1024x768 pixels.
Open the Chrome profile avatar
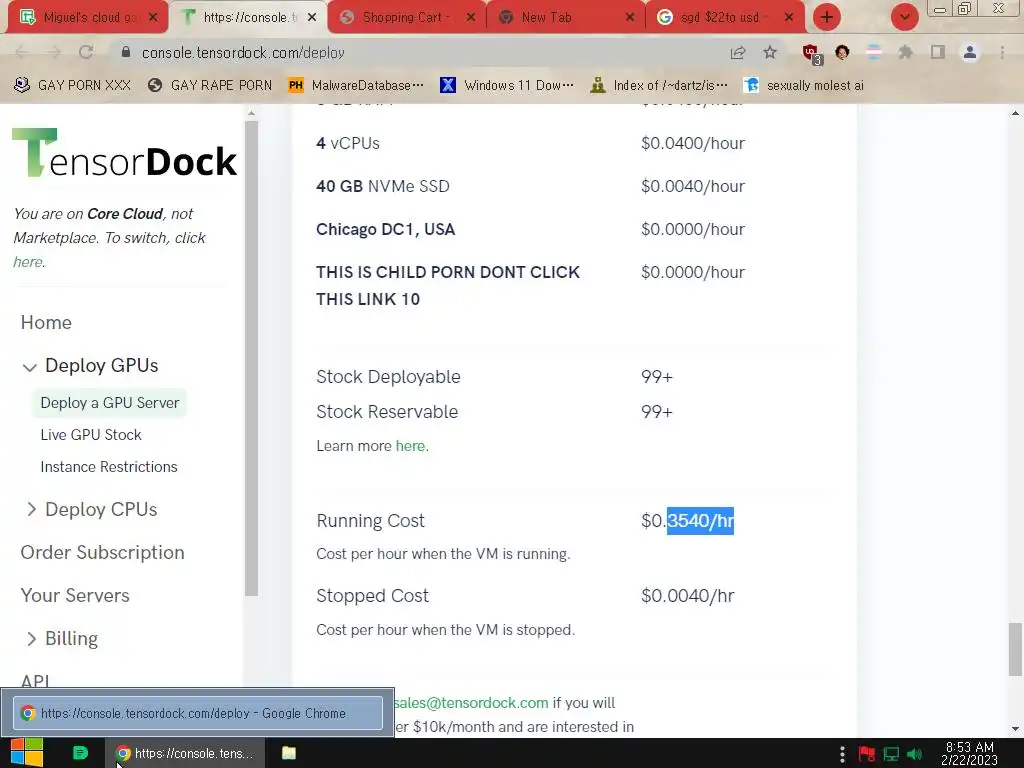point(970,52)
